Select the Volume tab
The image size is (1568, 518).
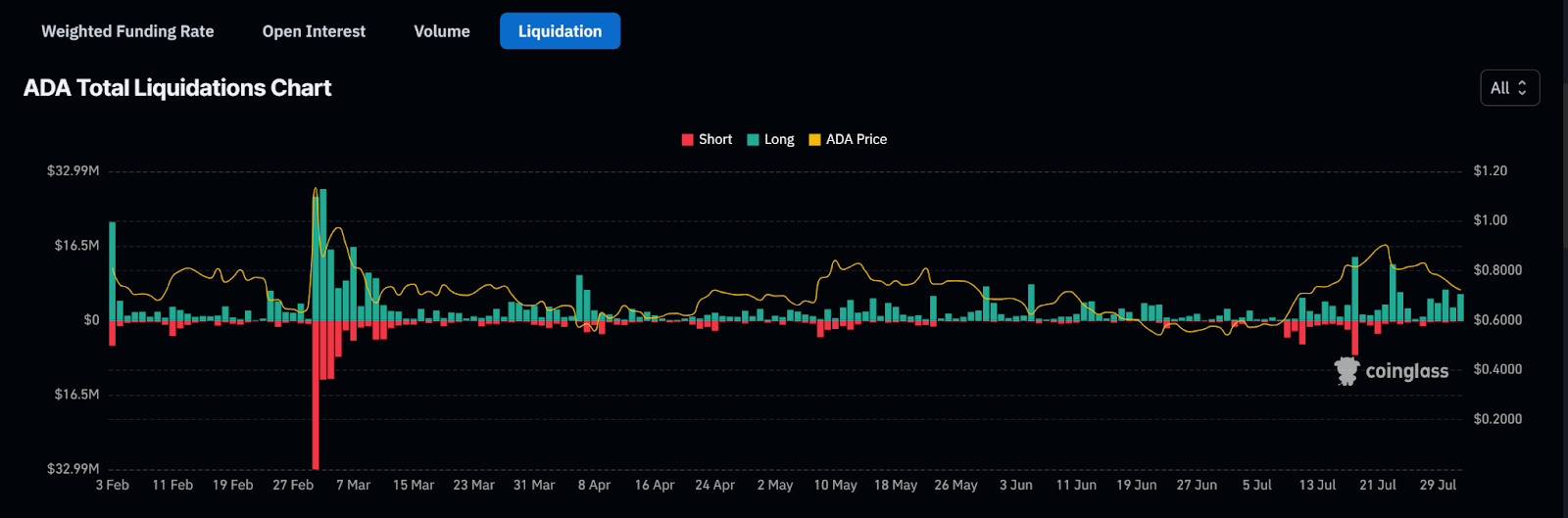click(442, 31)
